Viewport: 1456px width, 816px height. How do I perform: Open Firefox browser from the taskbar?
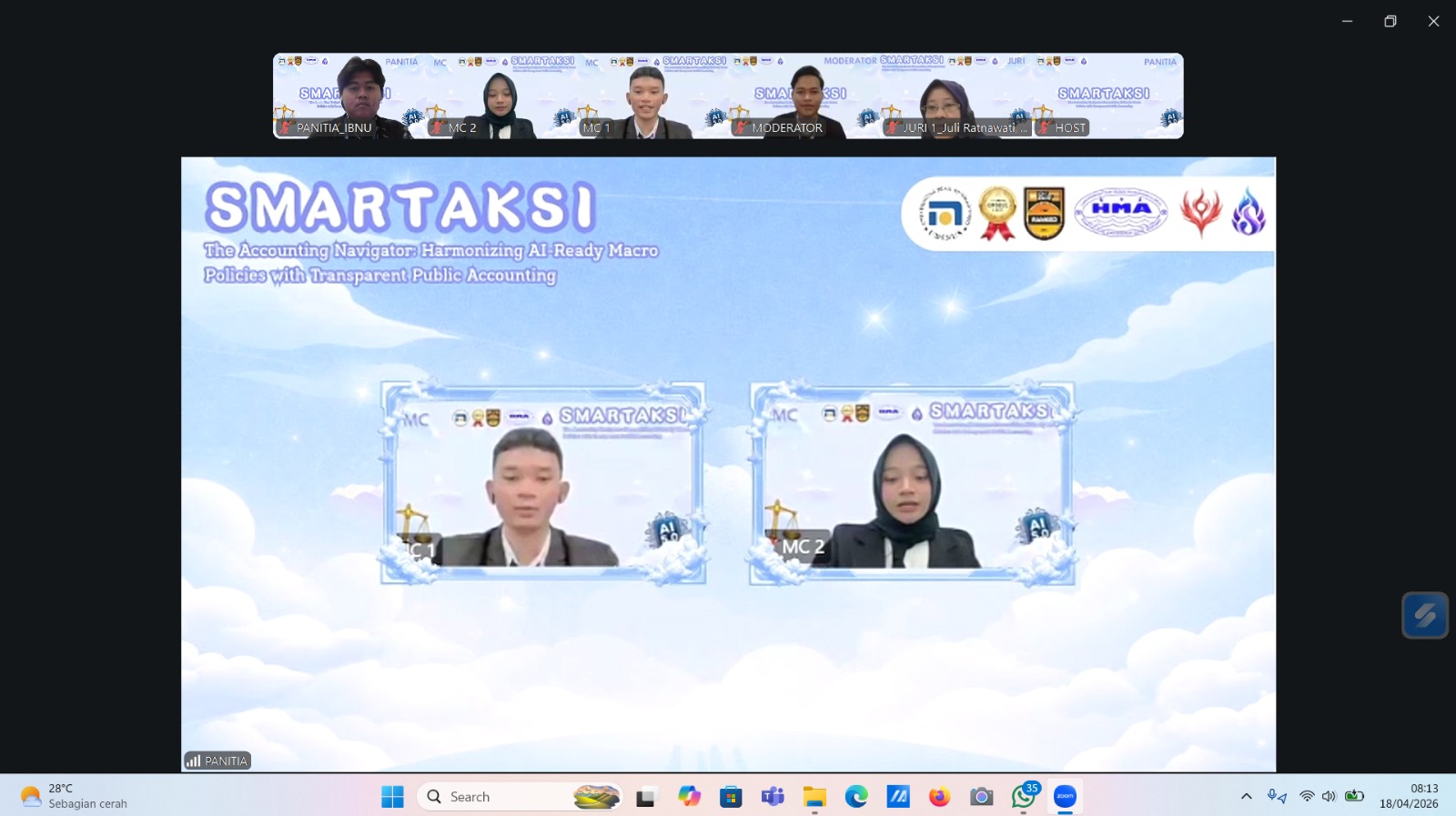pyautogui.click(x=939, y=797)
